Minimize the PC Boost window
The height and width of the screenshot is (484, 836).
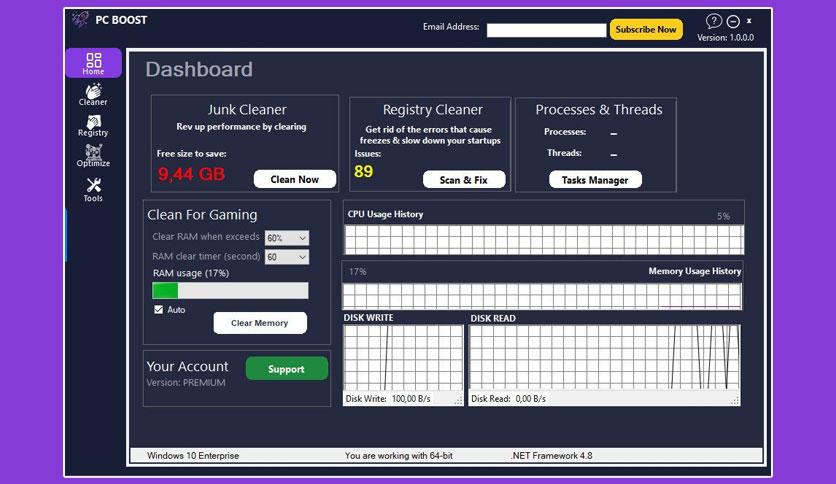(733, 21)
